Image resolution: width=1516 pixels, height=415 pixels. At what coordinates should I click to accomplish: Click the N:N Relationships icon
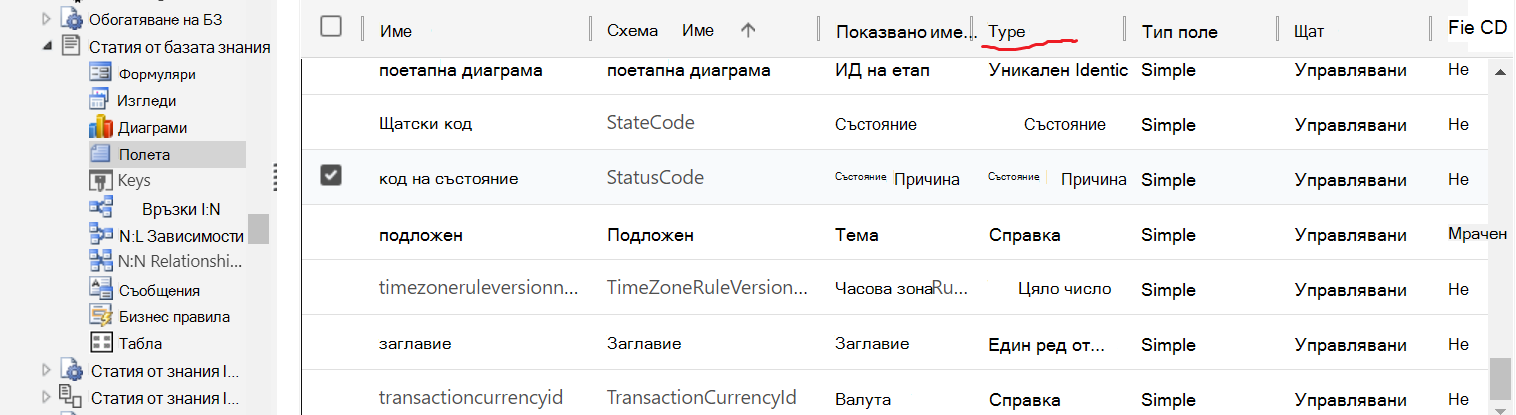100,261
